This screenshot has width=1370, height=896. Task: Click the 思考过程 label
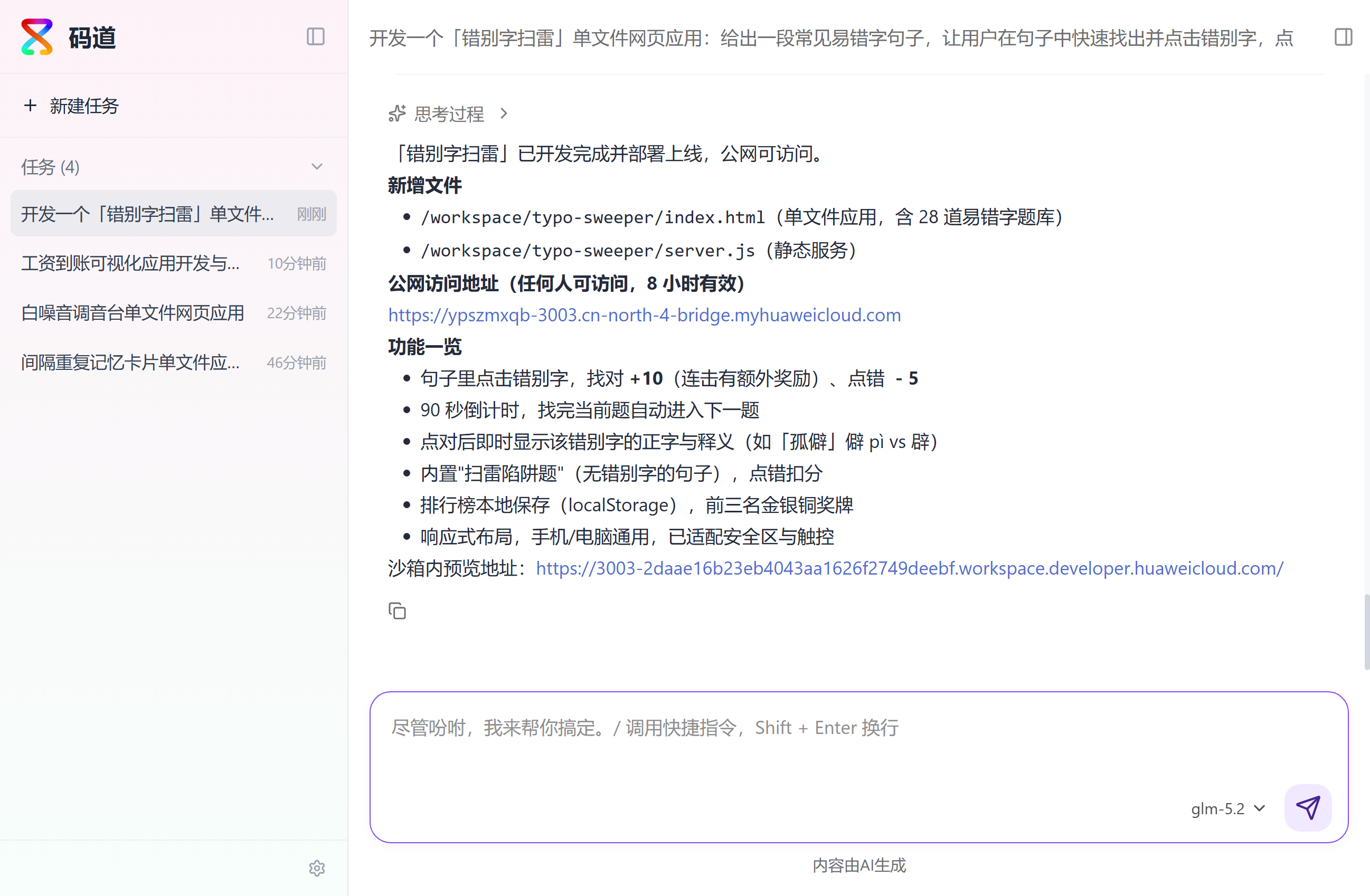[449, 113]
